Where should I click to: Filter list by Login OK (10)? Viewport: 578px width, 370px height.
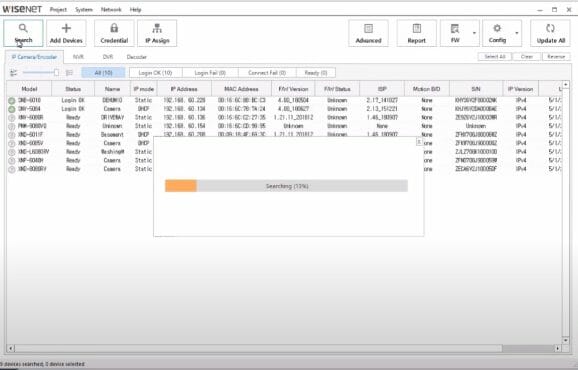coord(155,73)
